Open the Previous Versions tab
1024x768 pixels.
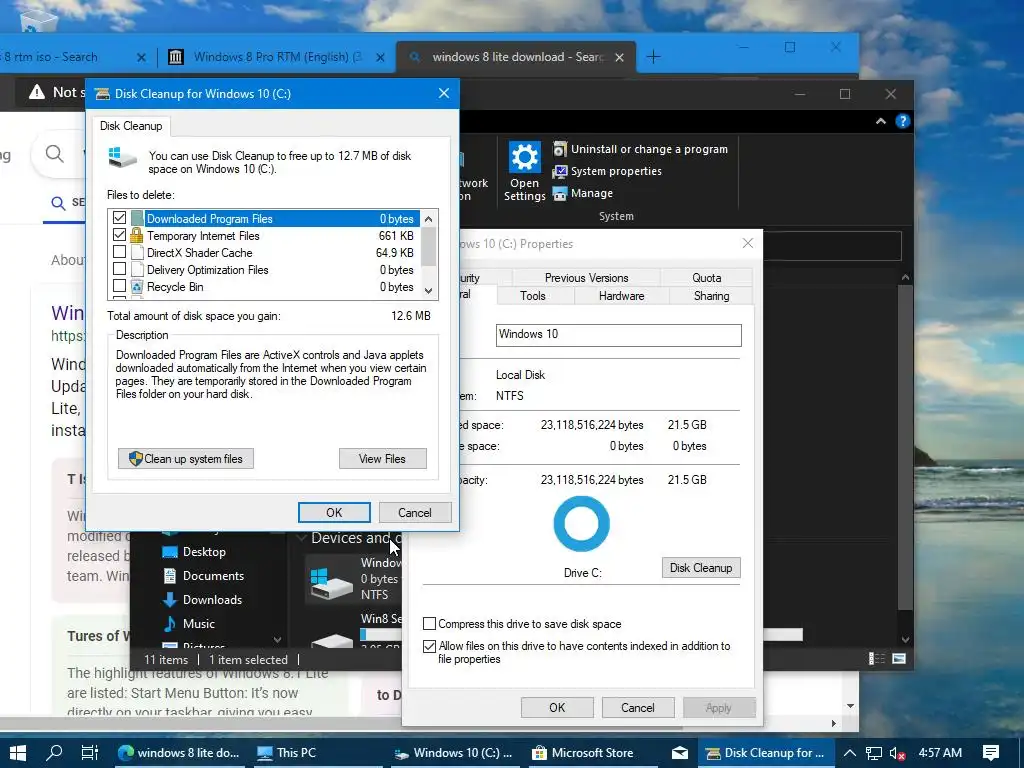pos(586,278)
